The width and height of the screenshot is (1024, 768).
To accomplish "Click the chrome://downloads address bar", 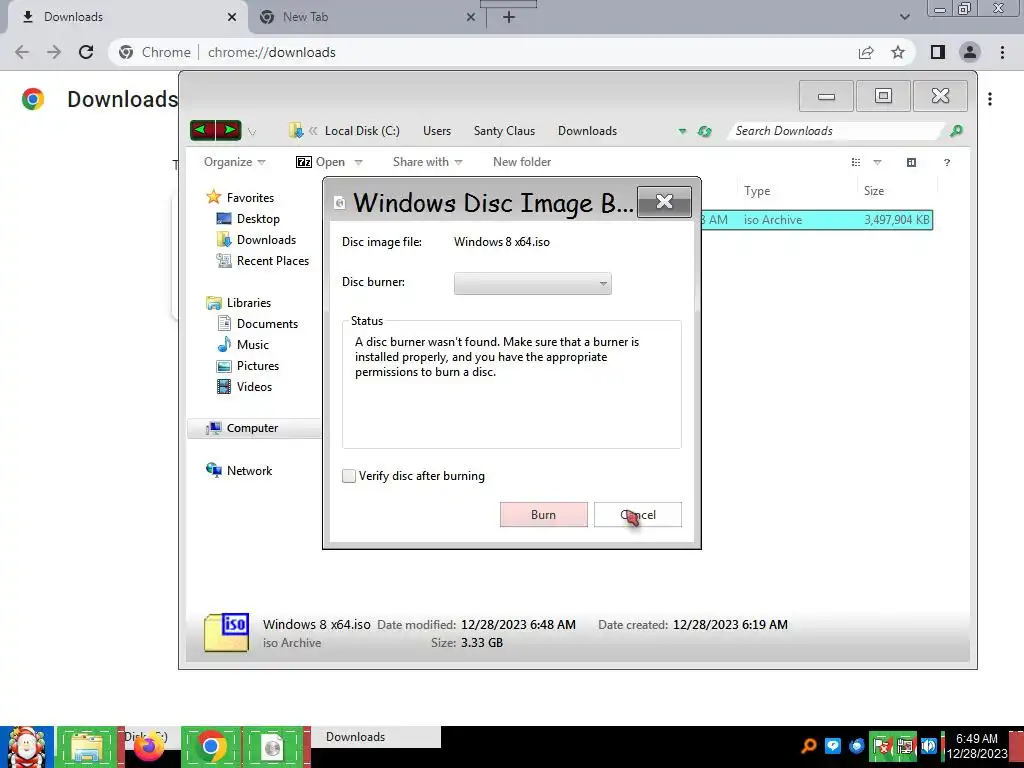I will 271,52.
